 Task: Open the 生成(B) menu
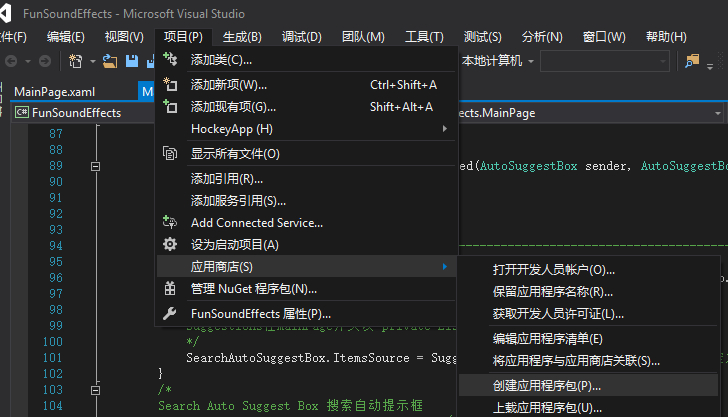point(242,37)
